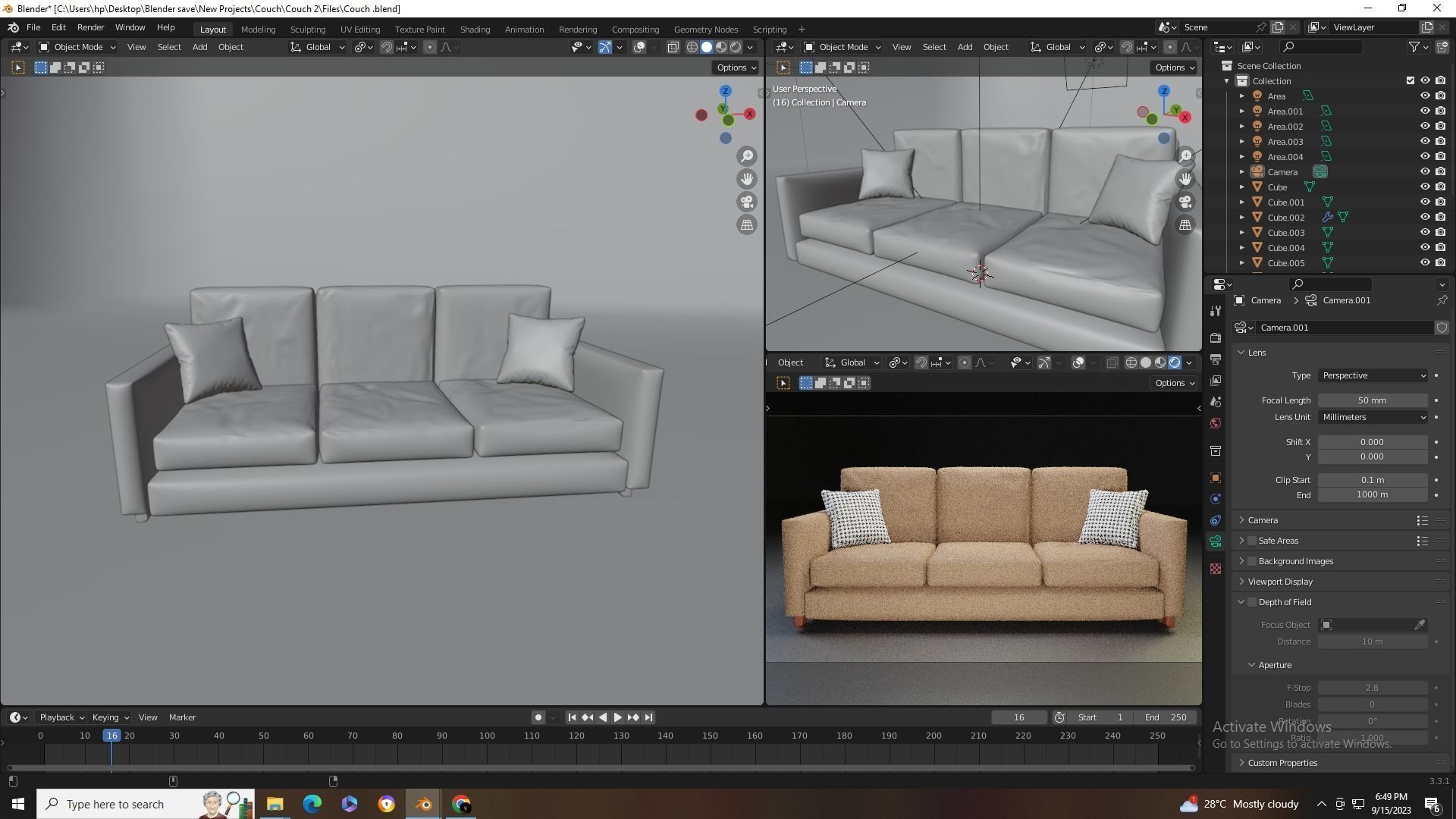This screenshot has height=819, width=1456.
Task: Click the Clip Start 0.1 m field
Action: [1373, 480]
